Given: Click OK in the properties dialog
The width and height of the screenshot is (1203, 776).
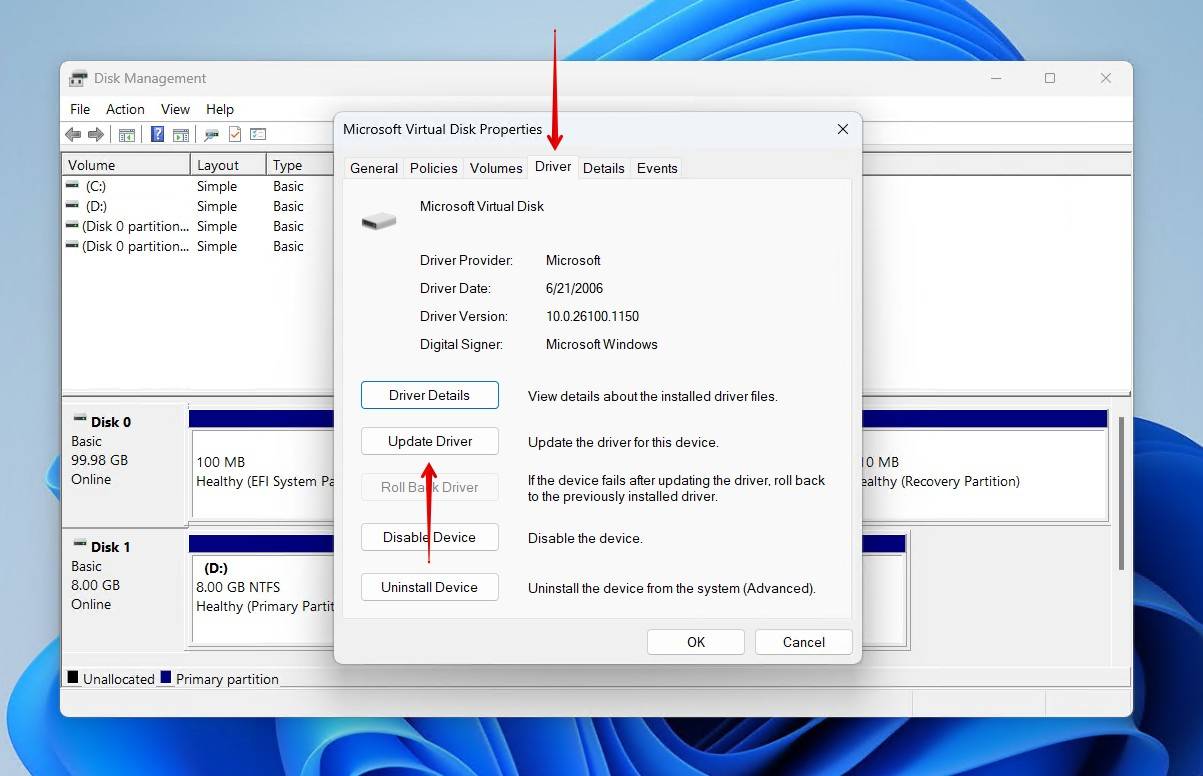Looking at the screenshot, I should 696,642.
